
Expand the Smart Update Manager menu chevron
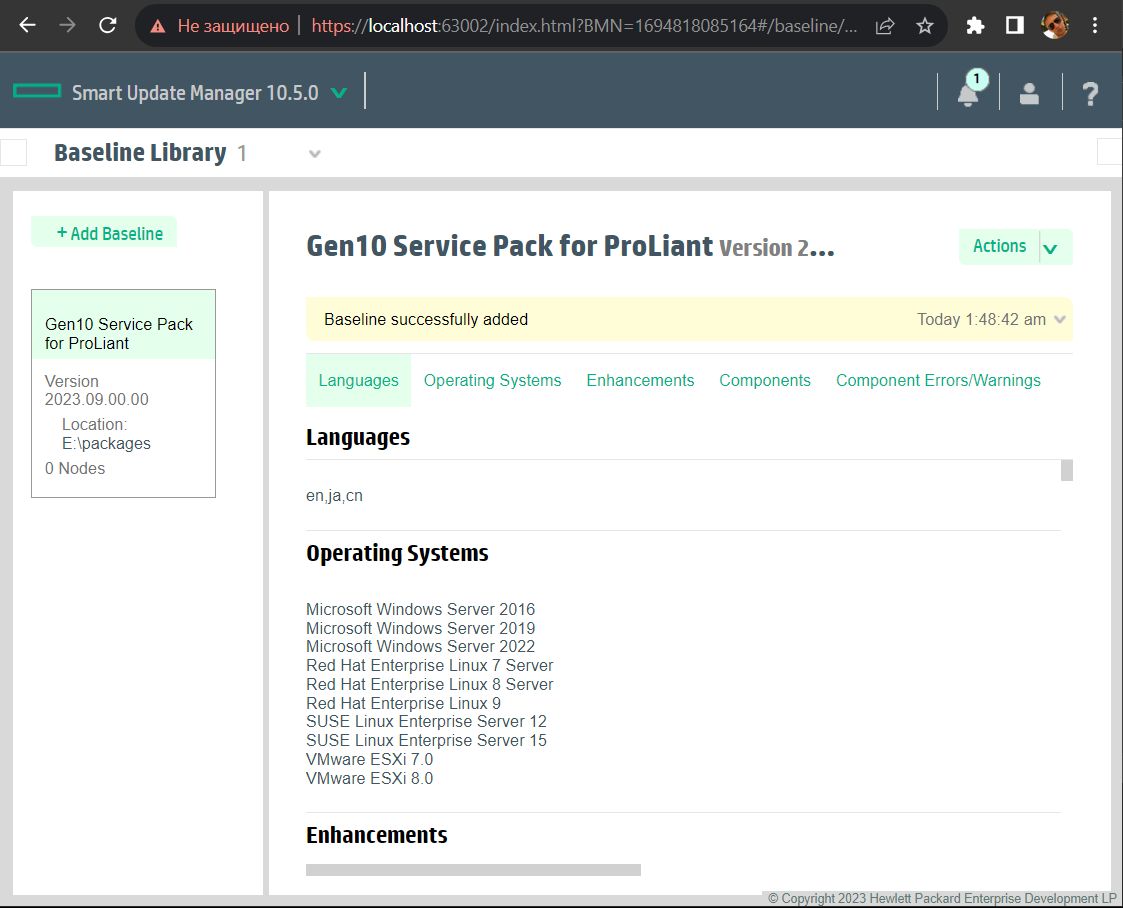[x=339, y=93]
